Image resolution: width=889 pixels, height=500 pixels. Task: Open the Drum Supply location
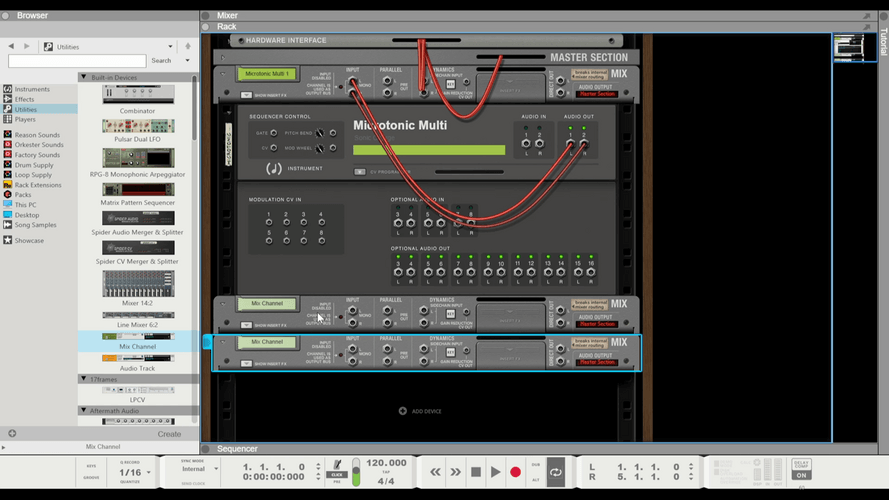click(34, 165)
